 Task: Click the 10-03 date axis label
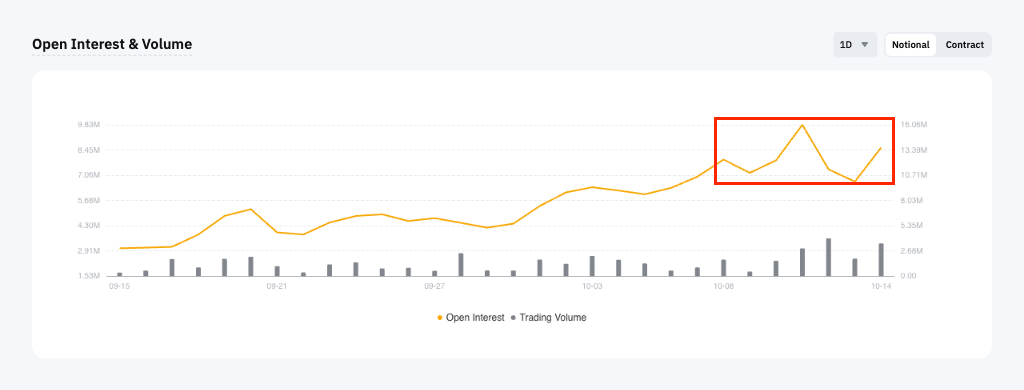[592, 286]
